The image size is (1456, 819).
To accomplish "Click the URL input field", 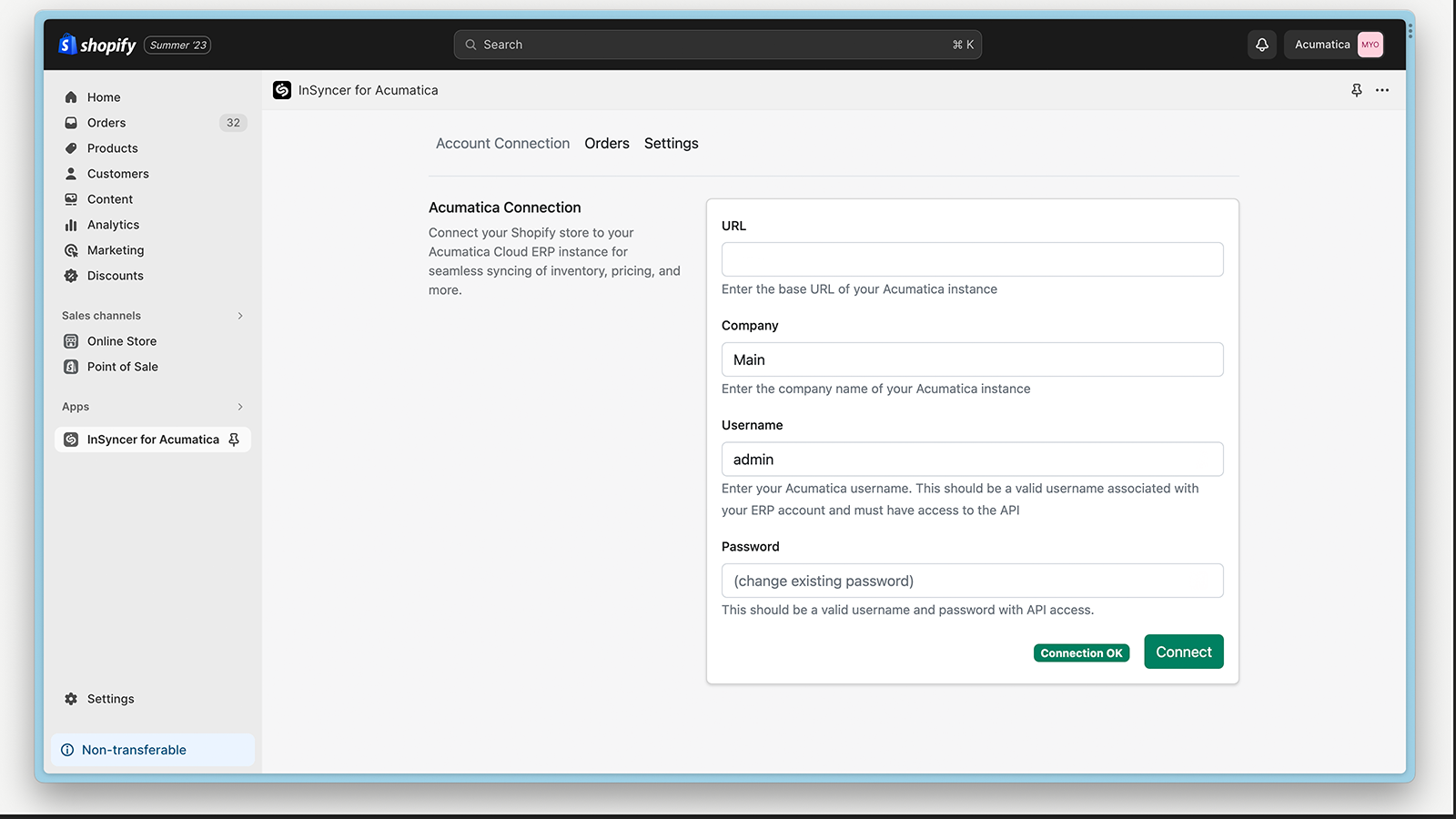I will (972, 259).
